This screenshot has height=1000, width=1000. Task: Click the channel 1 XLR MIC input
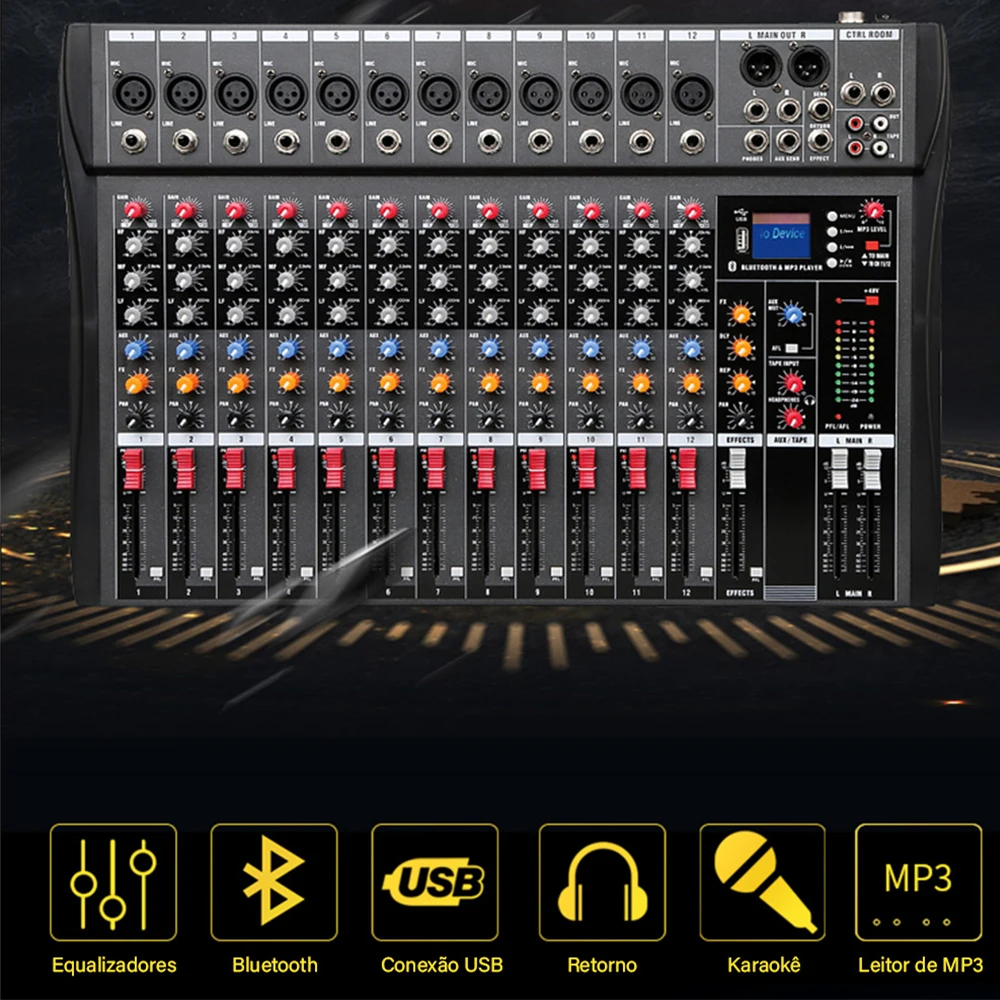tap(133, 93)
